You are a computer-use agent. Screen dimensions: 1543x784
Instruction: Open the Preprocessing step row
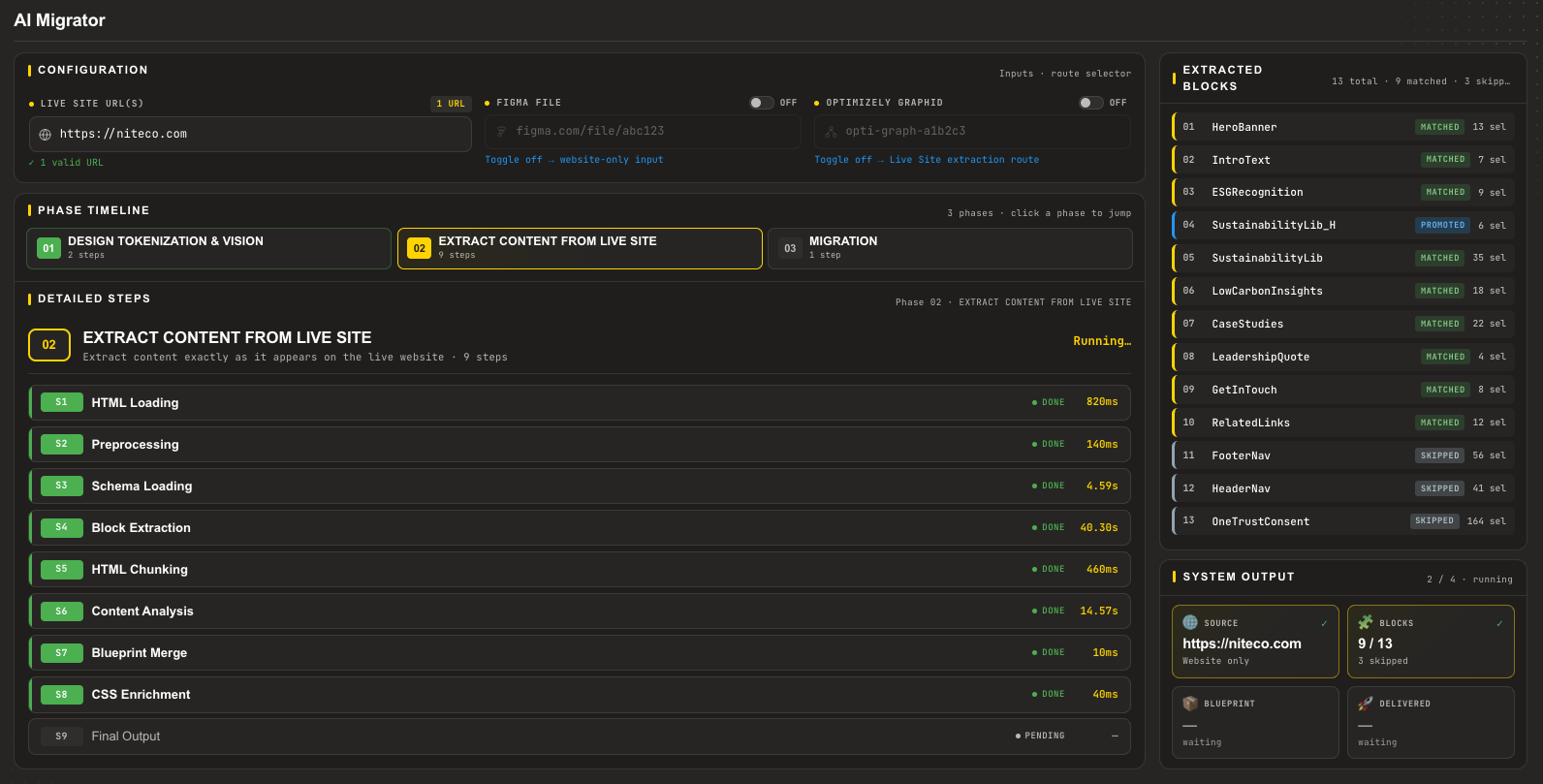coord(580,444)
